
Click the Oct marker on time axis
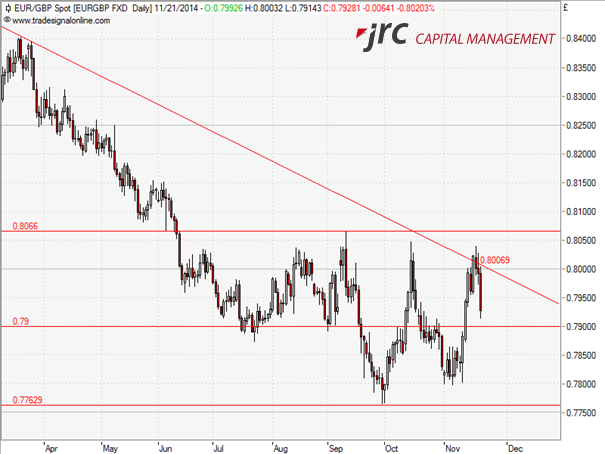pyautogui.click(x=392, y=448)
